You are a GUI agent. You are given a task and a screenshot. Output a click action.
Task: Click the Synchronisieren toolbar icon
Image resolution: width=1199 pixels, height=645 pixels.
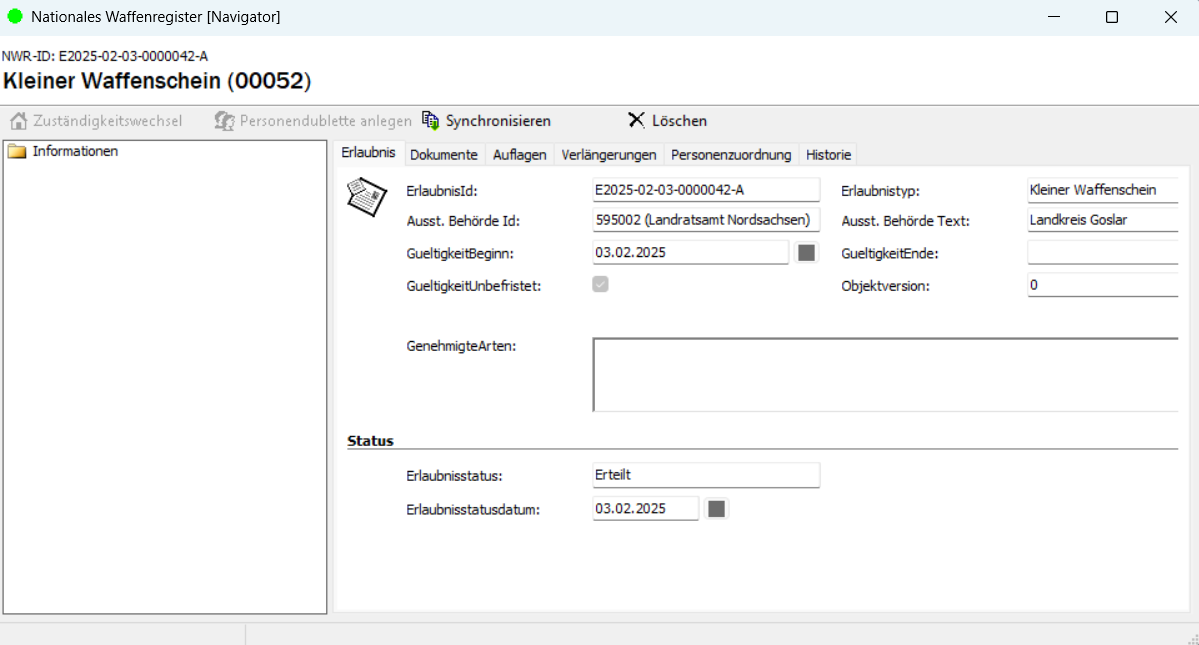pyautogui.click(x=431, y=121)
